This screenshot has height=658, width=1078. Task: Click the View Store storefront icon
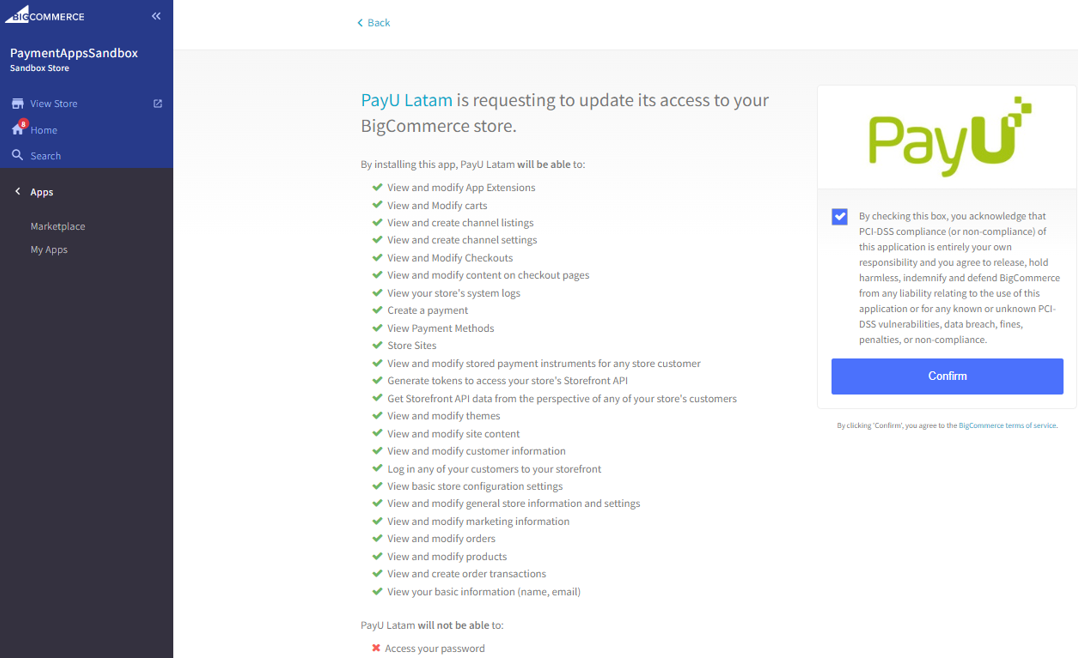pyautogui.click(x=18, y=103)
